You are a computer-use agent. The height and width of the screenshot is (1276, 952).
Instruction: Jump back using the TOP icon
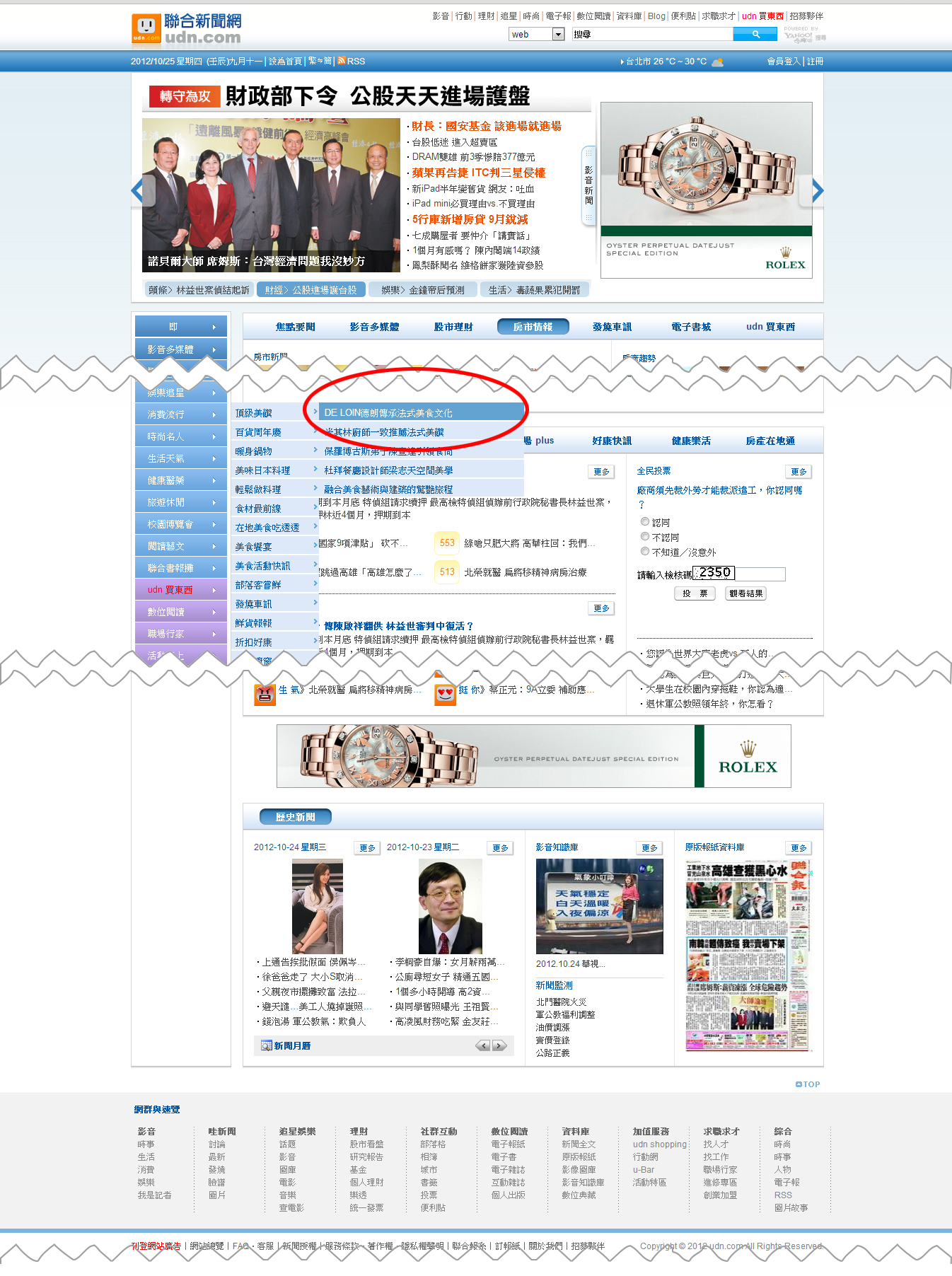(x=808, y=1084)
